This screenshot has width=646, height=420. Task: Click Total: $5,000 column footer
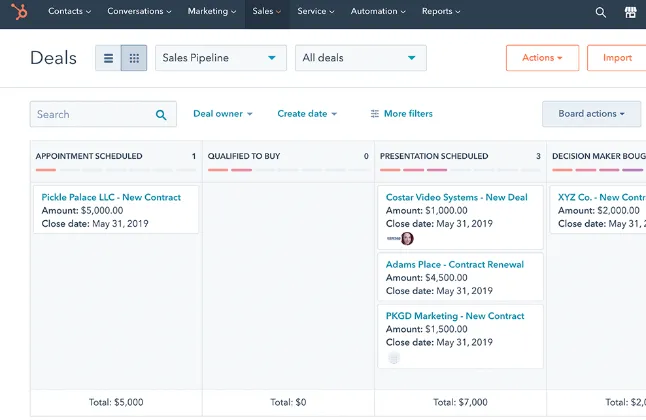click(x=116, y=402)
